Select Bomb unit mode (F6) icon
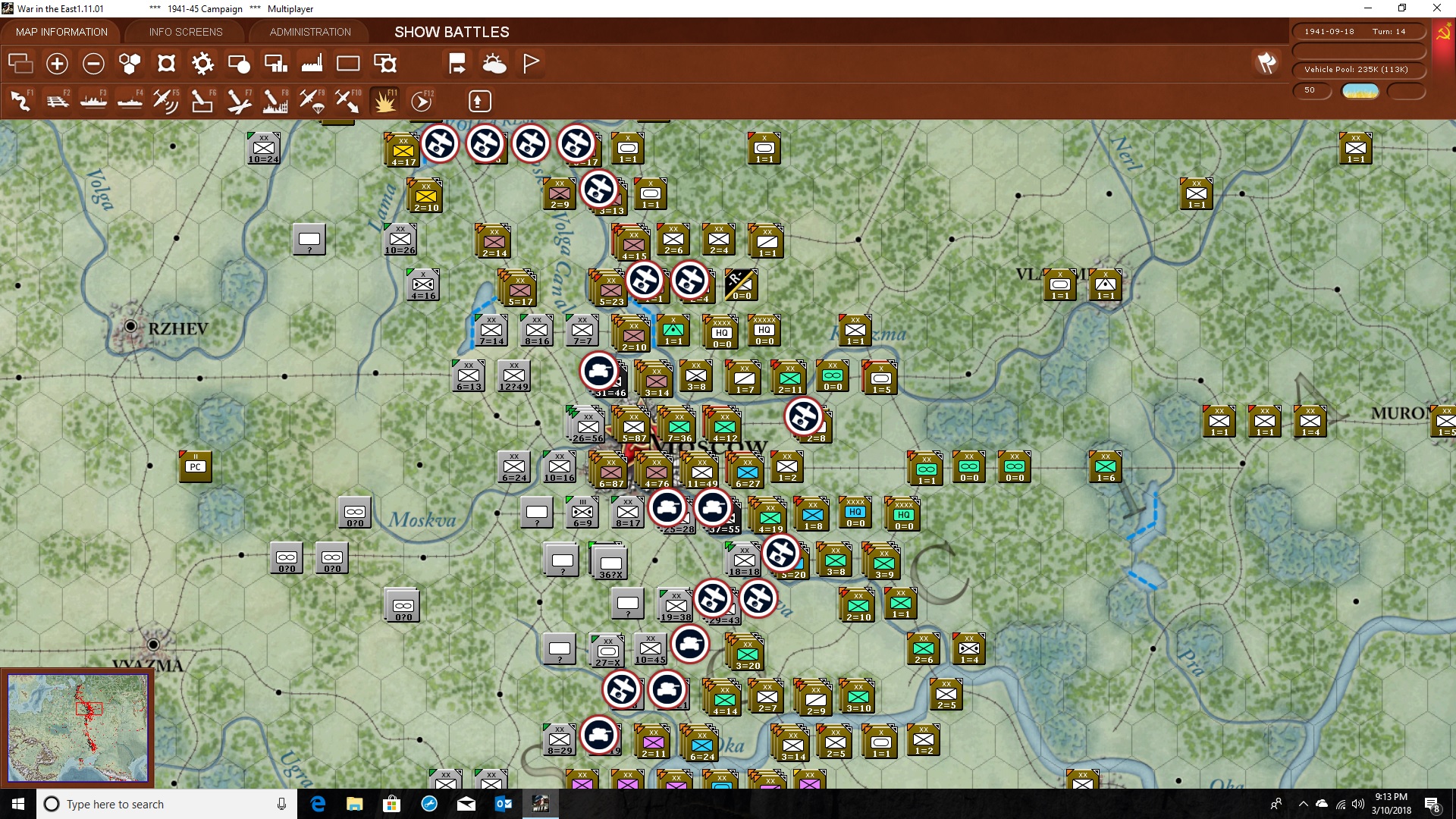The image size is (1456, 819). pyautogui.click(x=202, y=101)
